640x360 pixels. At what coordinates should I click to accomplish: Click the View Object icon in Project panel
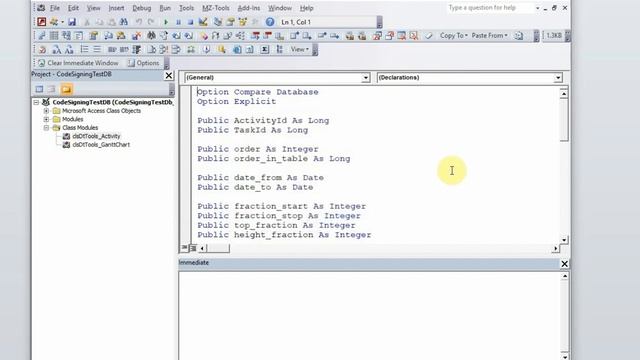tap(52, 89)
